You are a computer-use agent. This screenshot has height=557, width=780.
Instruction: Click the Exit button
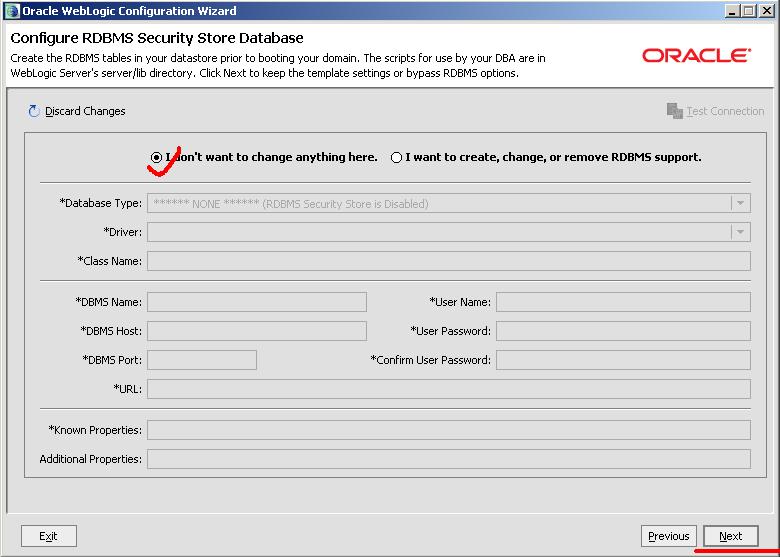(x=49, y=536)
